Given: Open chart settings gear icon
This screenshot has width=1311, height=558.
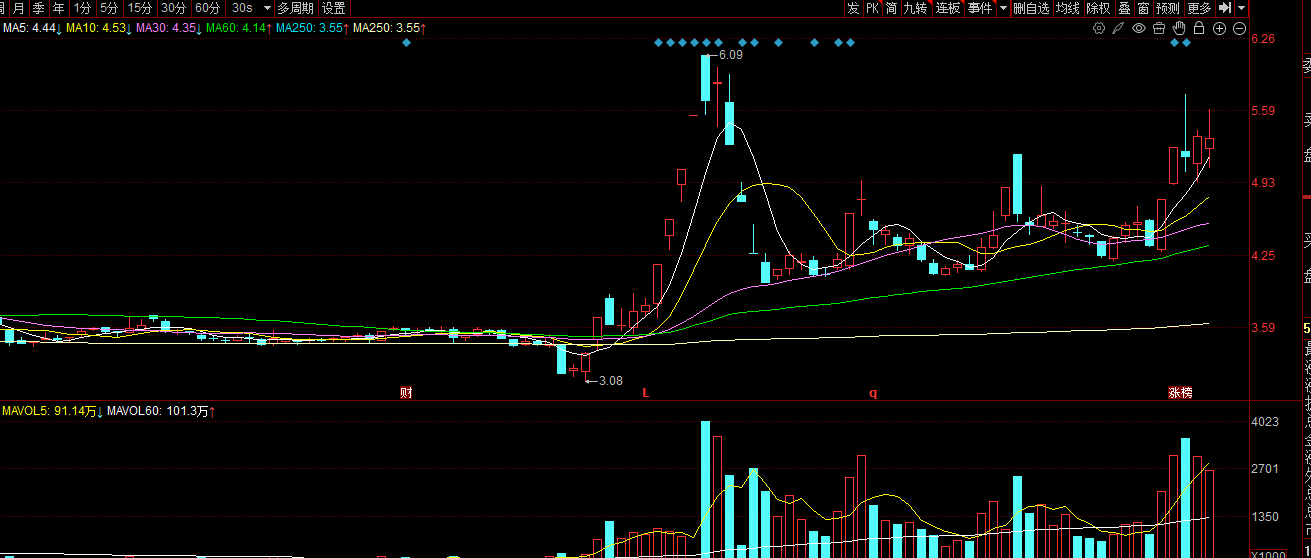Looking at the screenshot, I should click(1099, 28).
